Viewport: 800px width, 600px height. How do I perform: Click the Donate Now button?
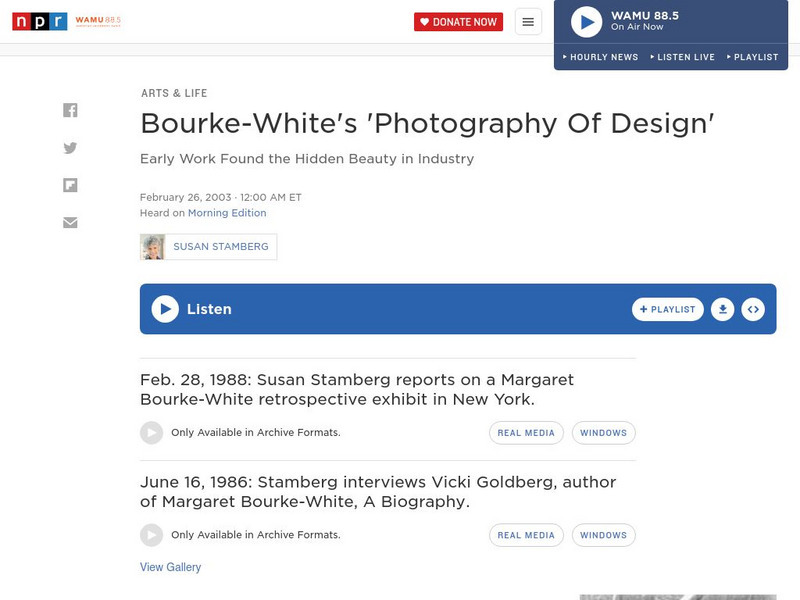pos(459,20)
